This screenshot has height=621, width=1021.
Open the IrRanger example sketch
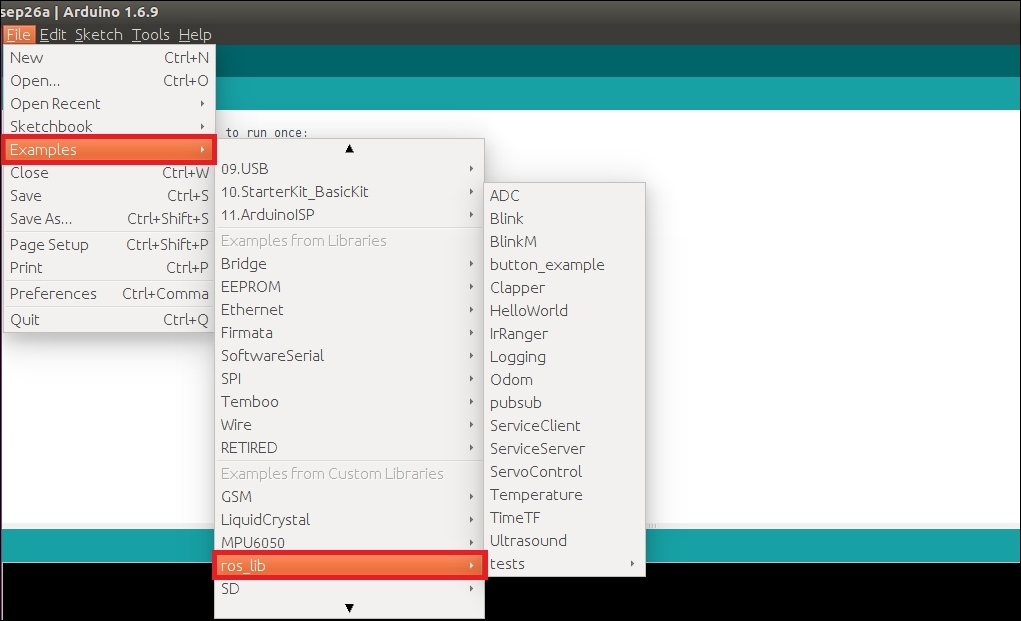pos(565,334)
